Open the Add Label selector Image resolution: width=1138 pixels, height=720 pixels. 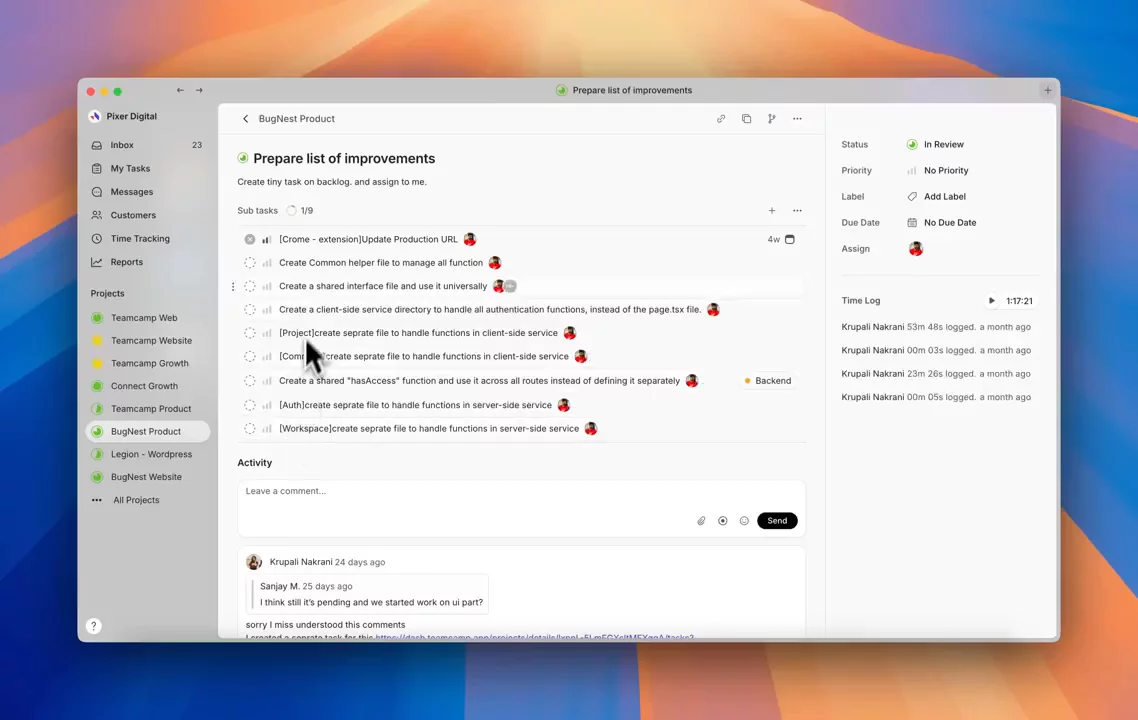[936, 197]
